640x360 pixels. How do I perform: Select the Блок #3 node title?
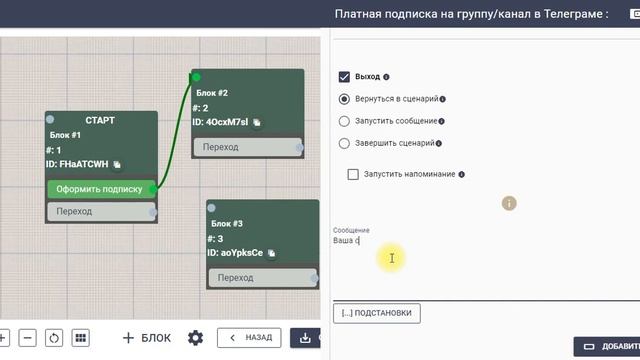tap(227, 224)
